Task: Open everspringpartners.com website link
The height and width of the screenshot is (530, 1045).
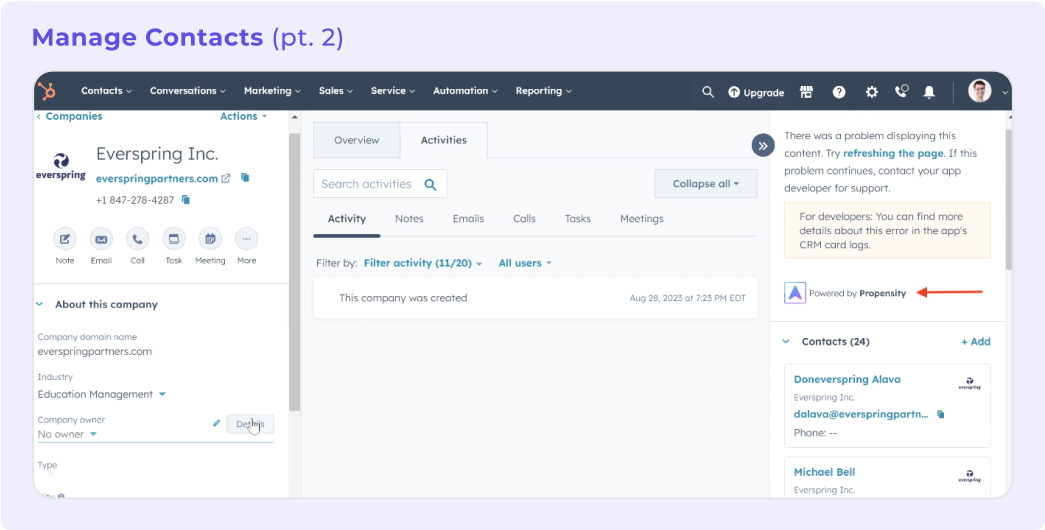Action: coord(157,179)
